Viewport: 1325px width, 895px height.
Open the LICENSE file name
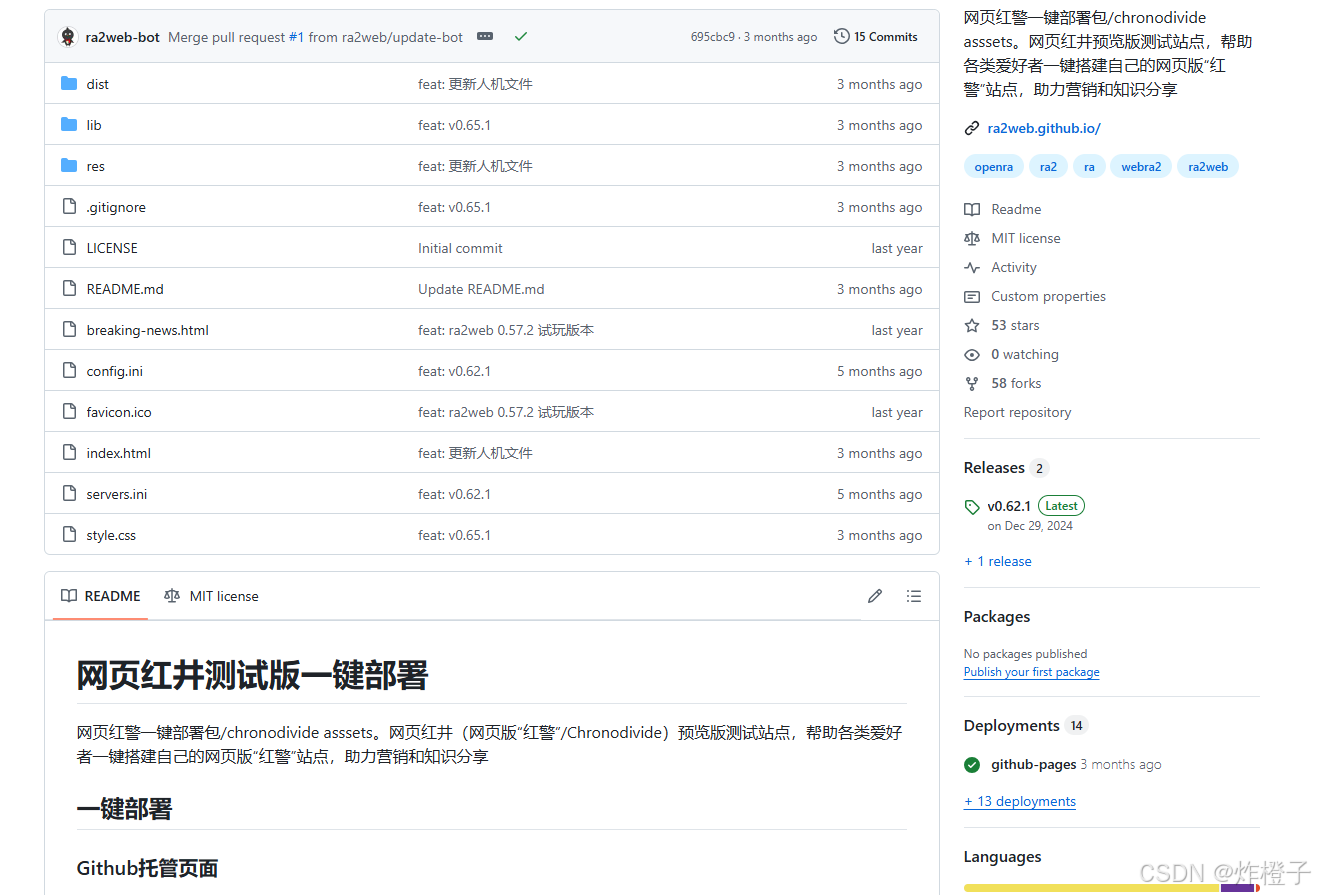(x=112, y=248)
